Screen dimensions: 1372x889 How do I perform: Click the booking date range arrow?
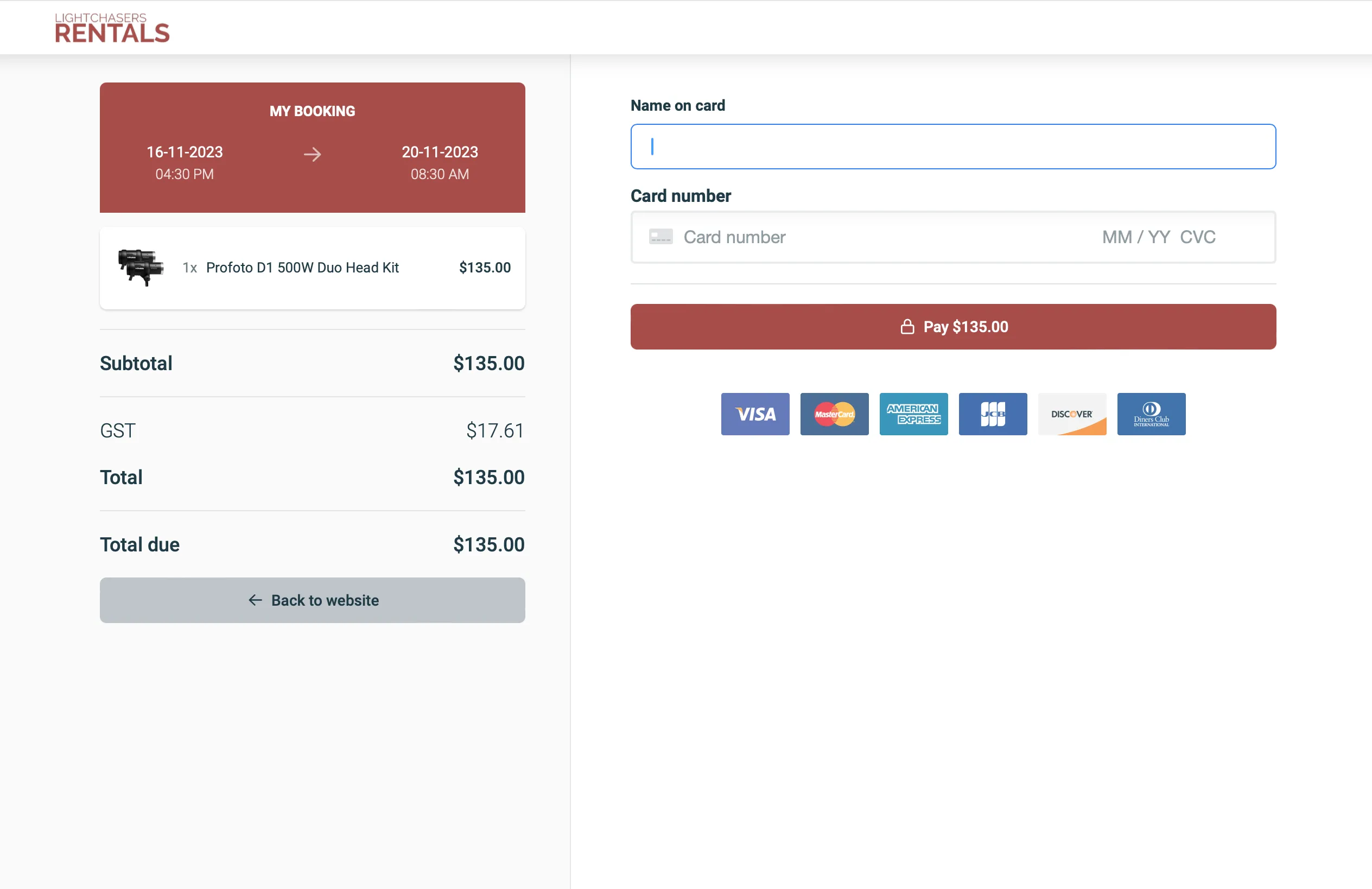[x=313, y=154]
